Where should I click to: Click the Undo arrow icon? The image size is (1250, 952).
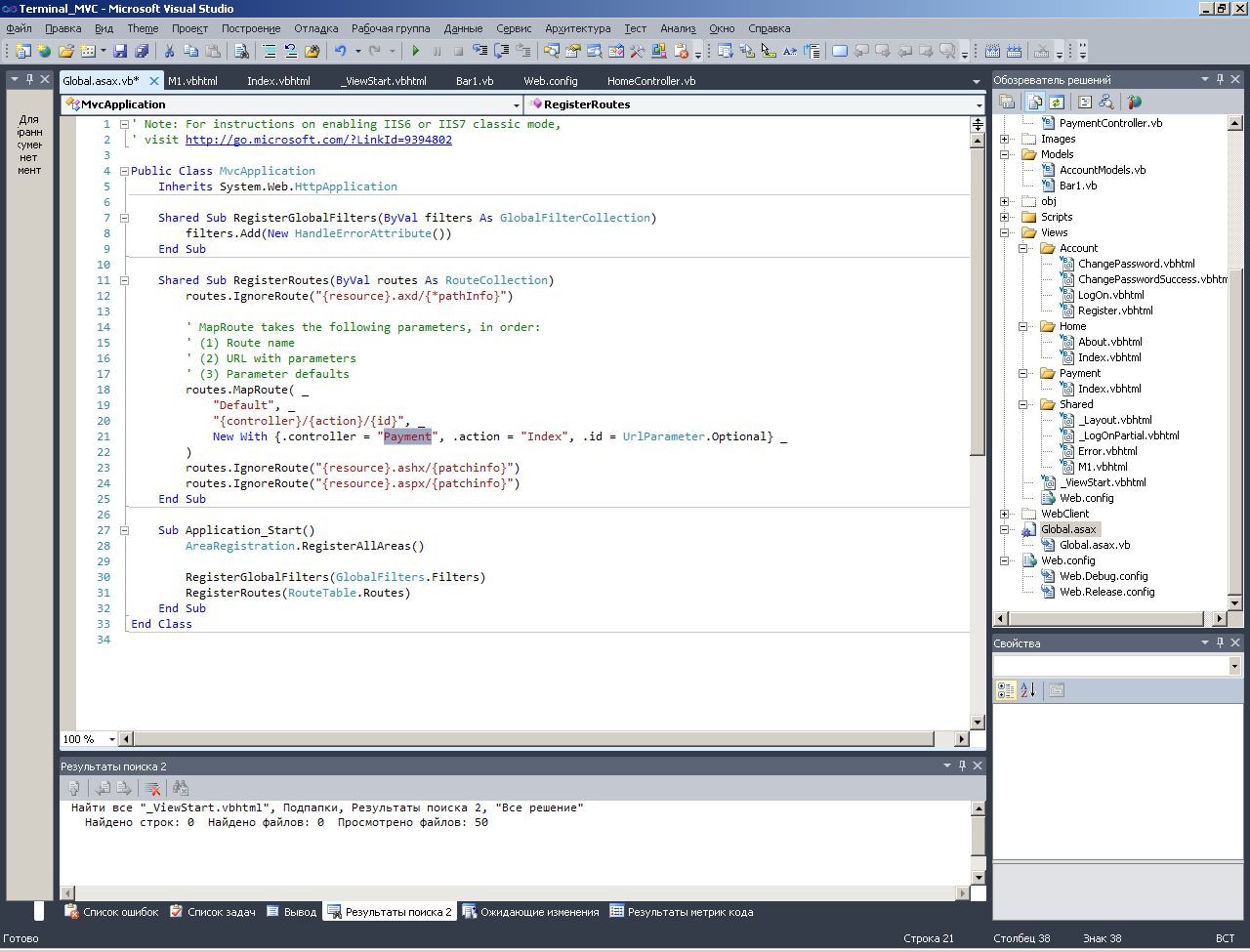coord(340,51)
